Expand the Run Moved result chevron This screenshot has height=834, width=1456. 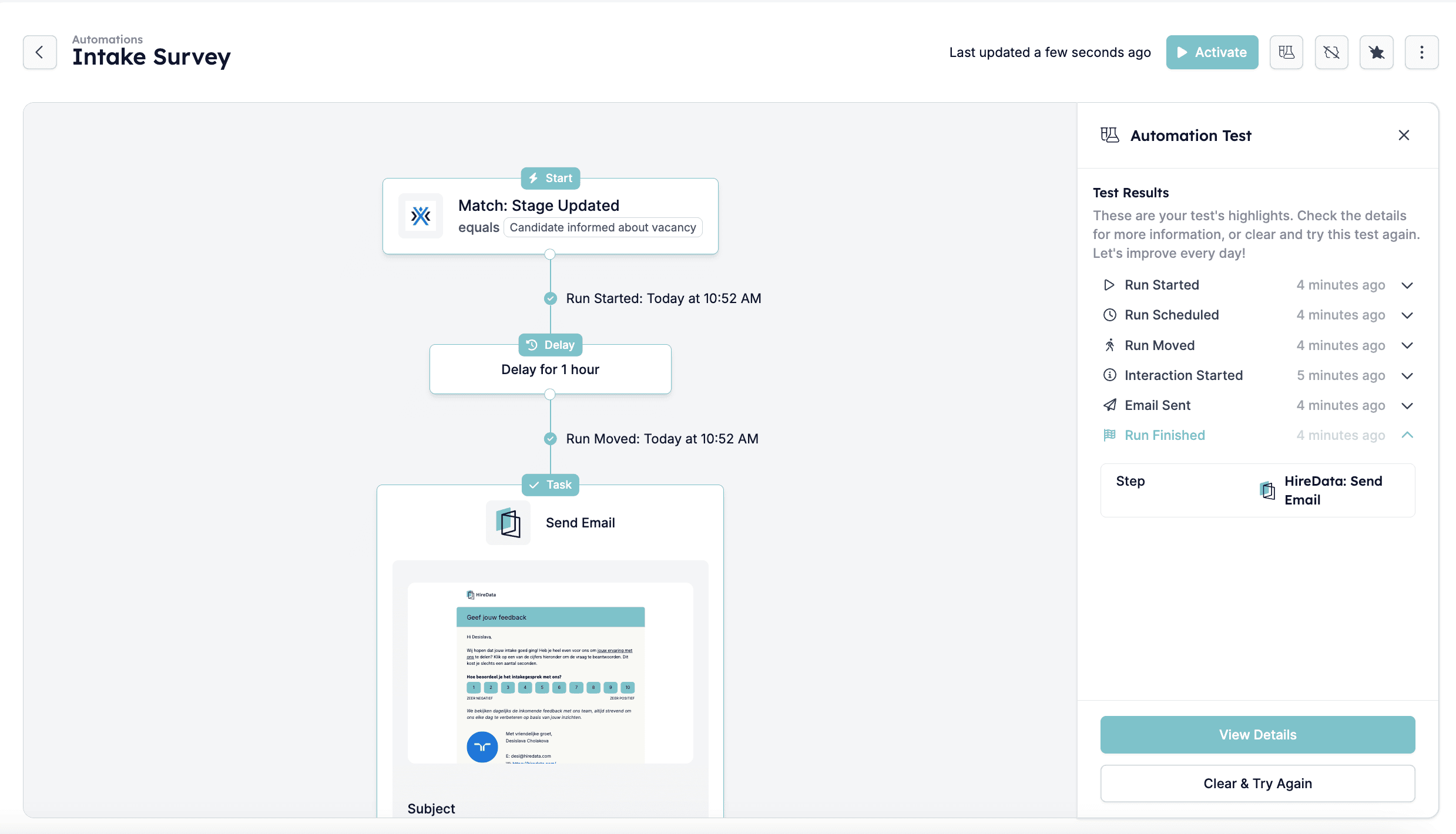pyautogui.click(x=1407, y=345)
